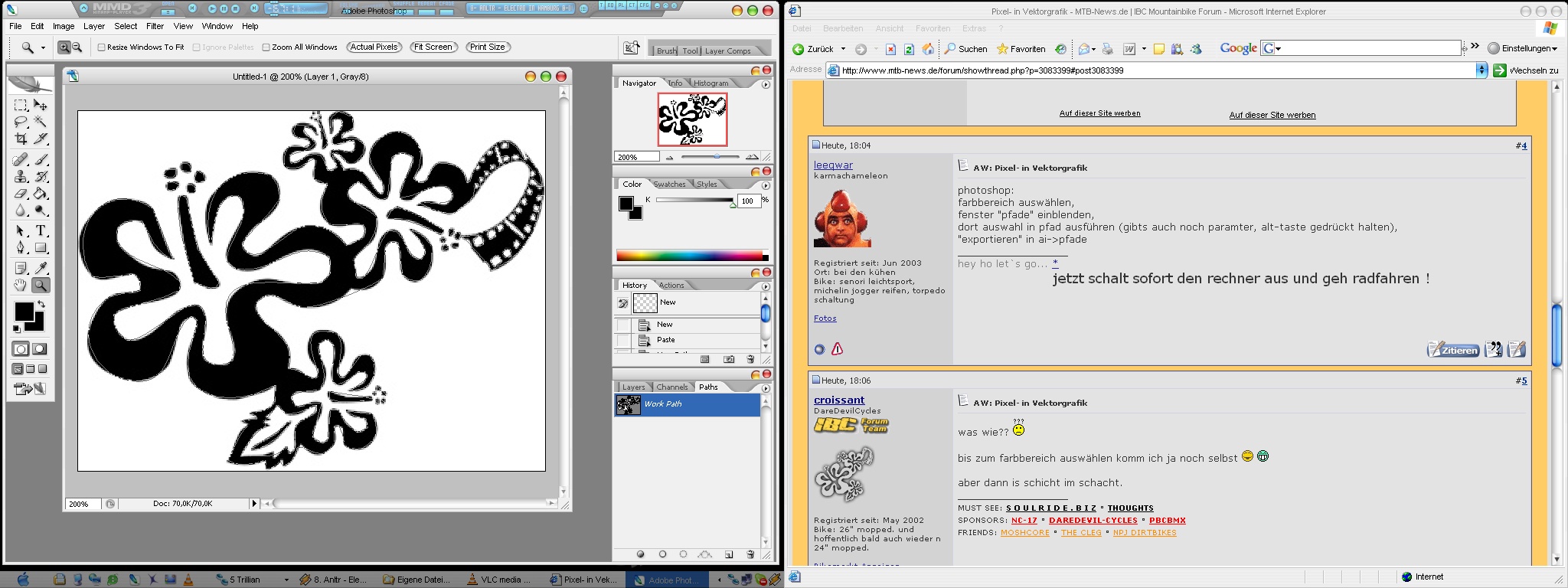Select the Hand tool
This screenshot has height=588, width=1568.
pyautogui.click(x=21, y=286)
